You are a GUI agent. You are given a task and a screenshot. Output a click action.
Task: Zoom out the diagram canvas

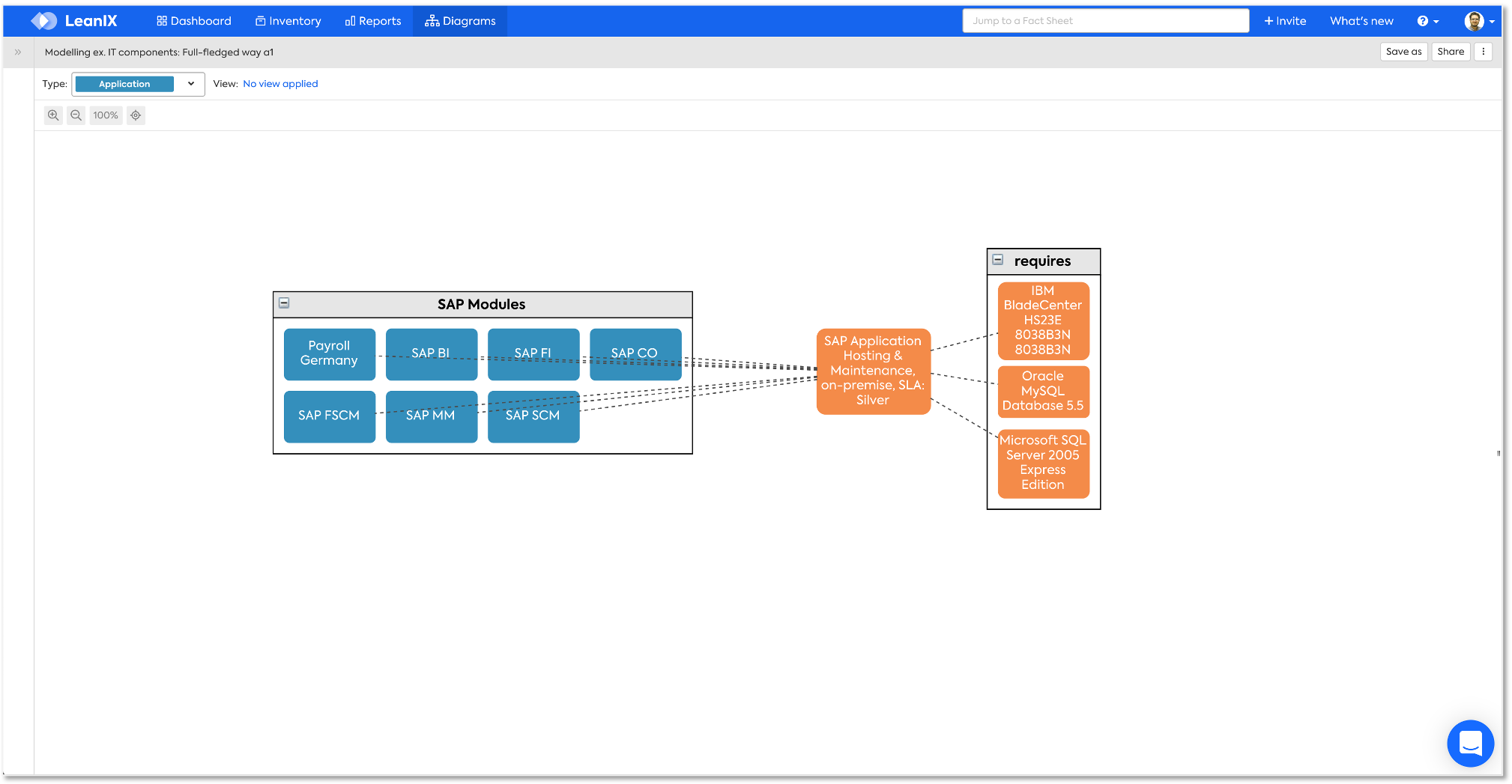click(76, 115)
